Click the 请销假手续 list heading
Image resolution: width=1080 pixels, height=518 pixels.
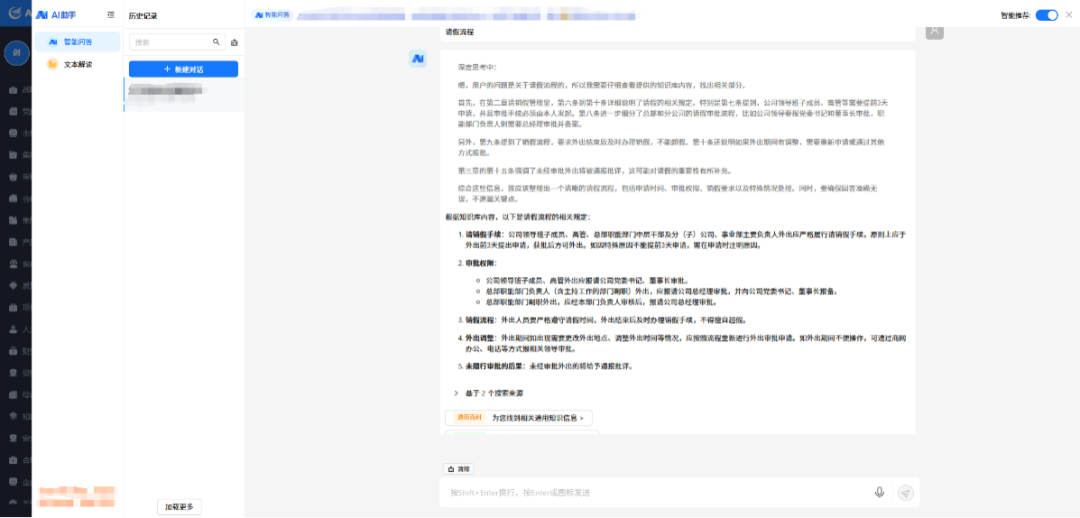coord(486,235)
